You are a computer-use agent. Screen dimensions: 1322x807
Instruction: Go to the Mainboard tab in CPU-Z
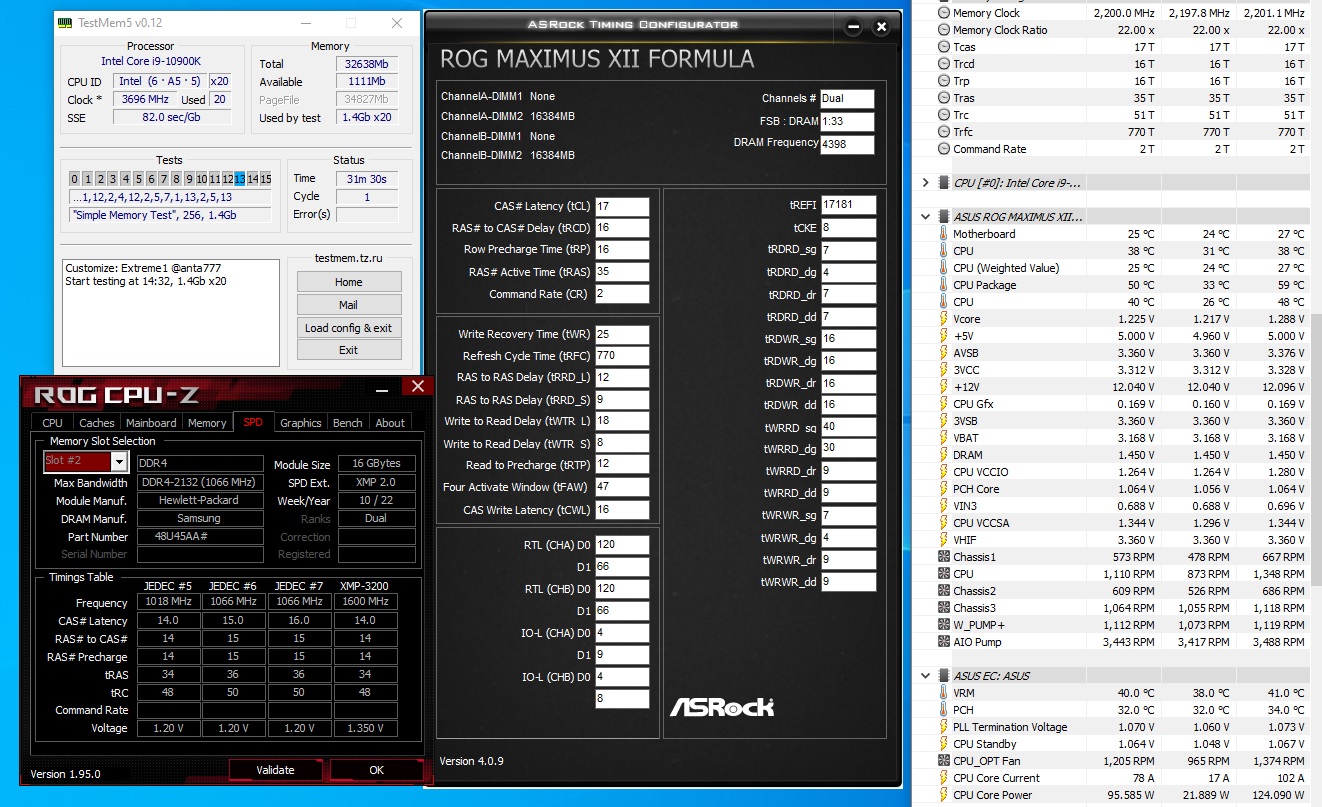tap(151, 423)
